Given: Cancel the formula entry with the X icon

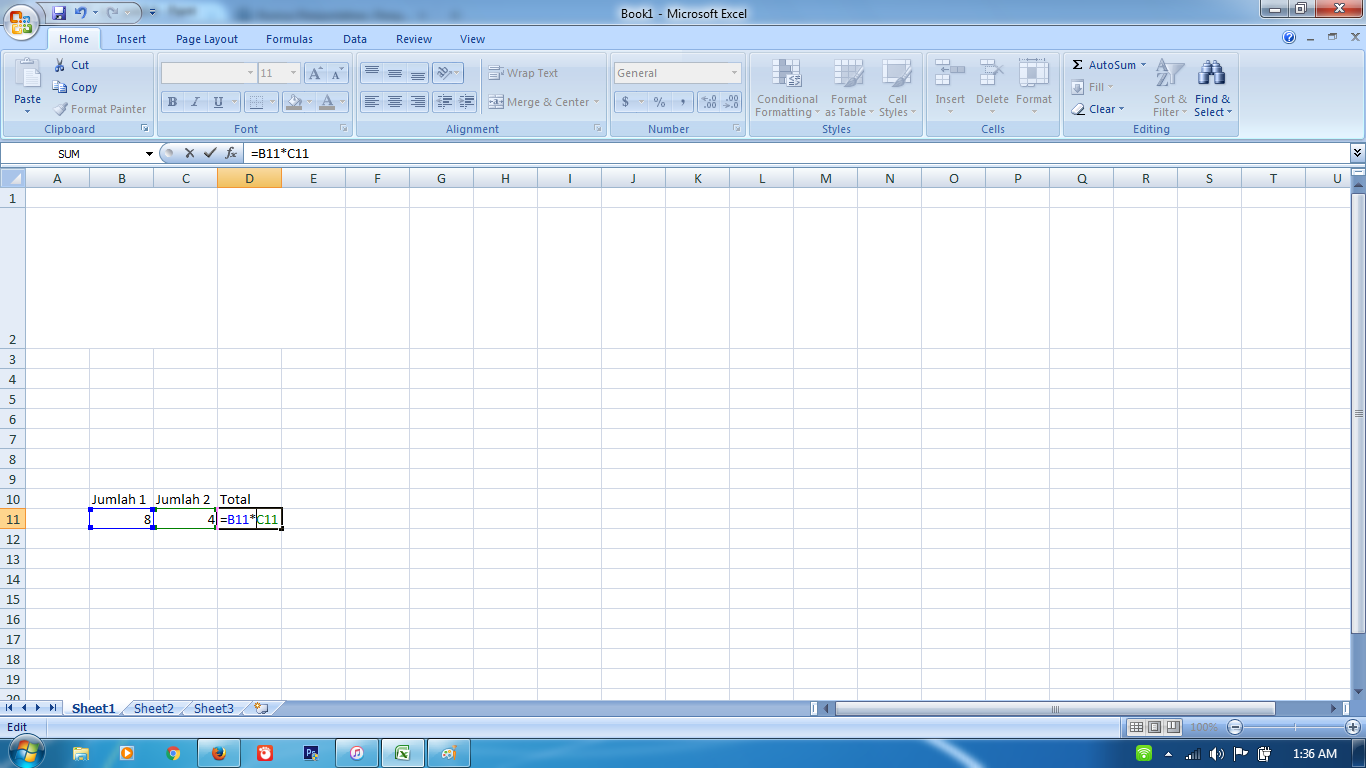Looking at the screenshot, I should [189, 154].
